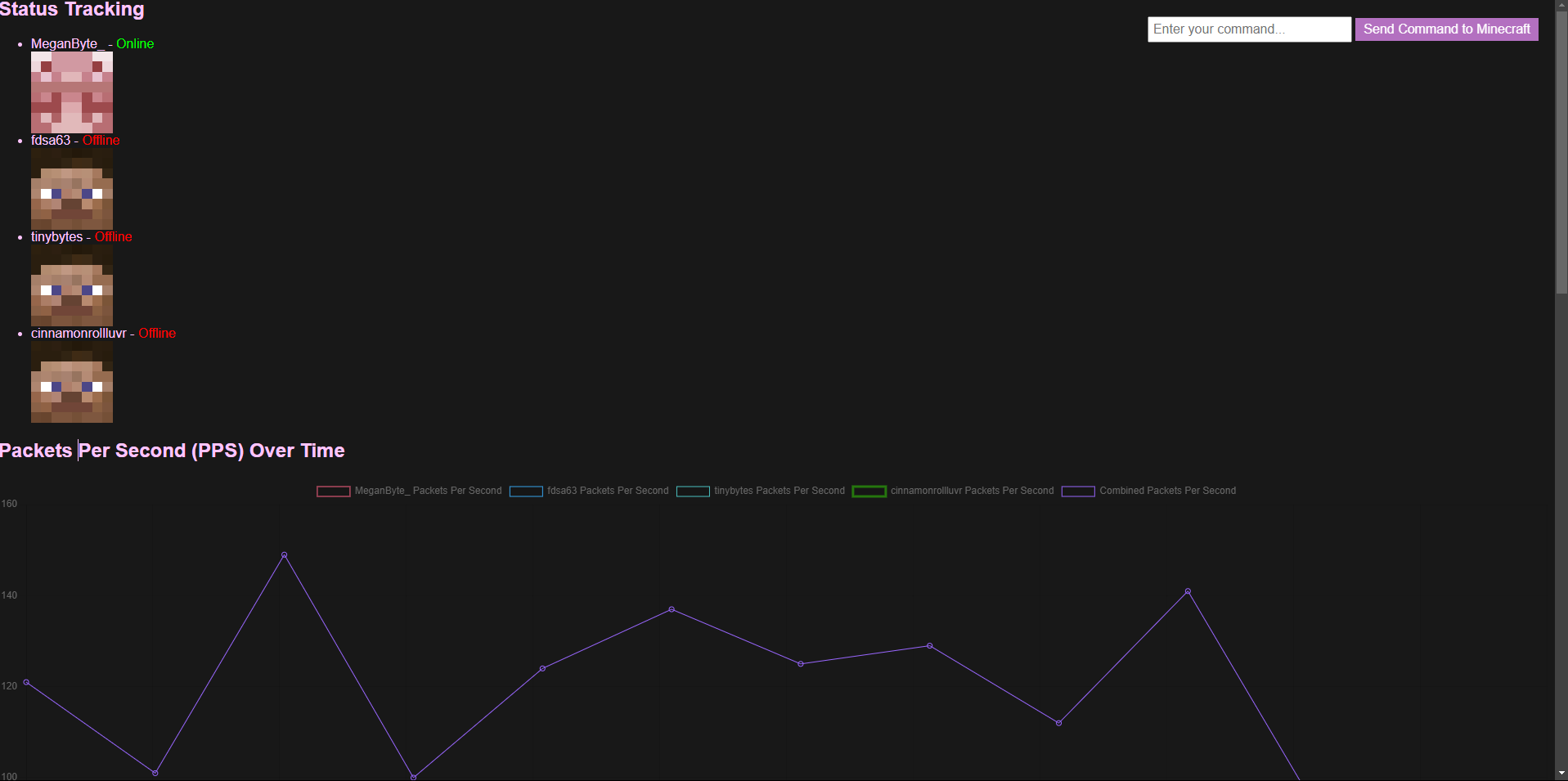Screen dimensions: 1568x781
Task: Click the page scrollbar down arrow
Action: tap(1562, 773)
